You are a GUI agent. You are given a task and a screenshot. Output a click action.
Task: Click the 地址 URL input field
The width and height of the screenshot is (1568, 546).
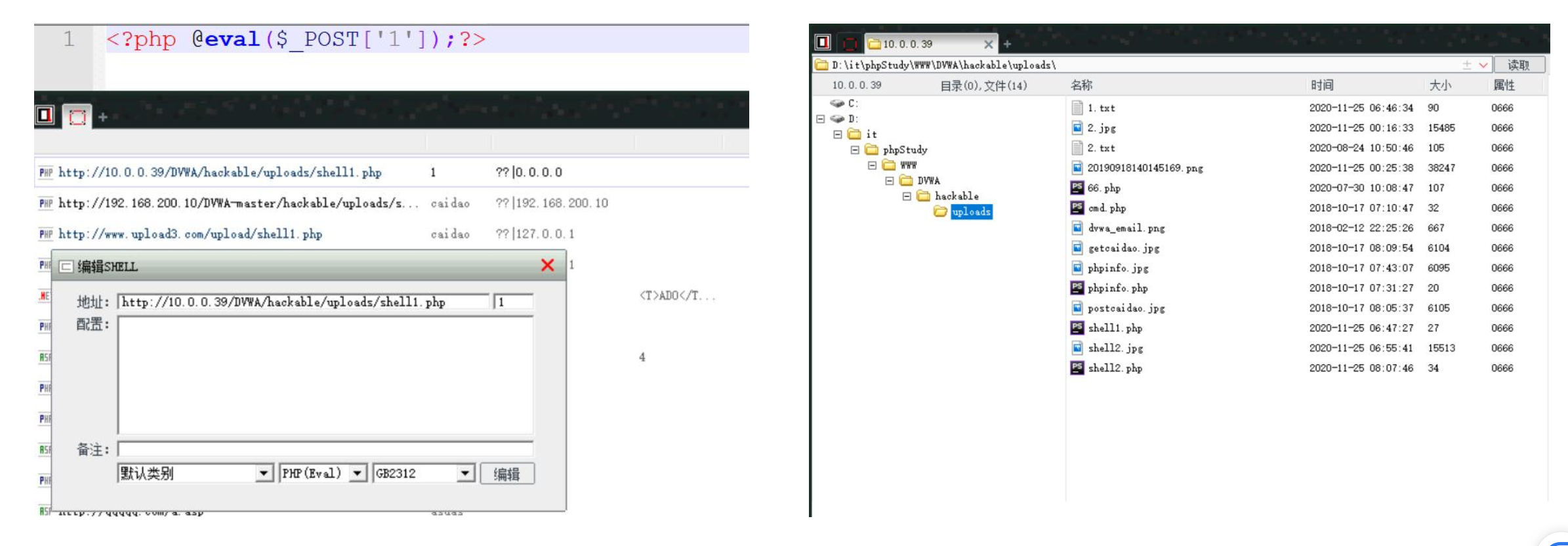[303, 302]
